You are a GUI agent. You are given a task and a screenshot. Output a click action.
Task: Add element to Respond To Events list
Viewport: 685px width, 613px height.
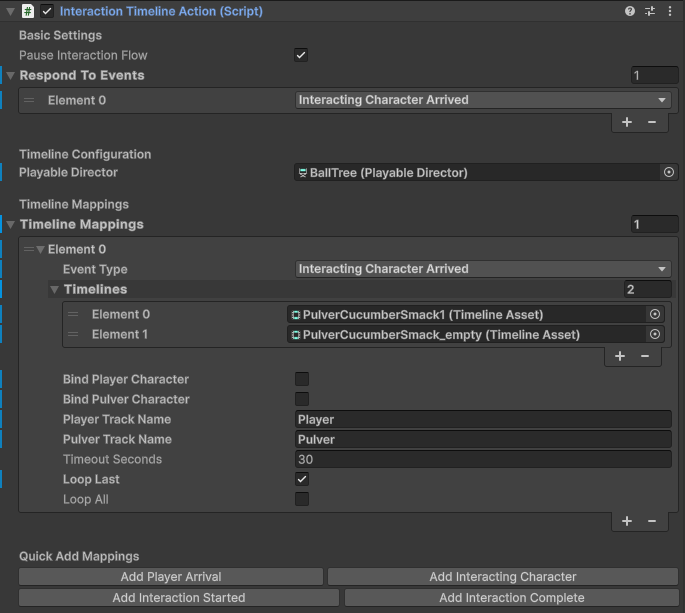pos(627,122)
